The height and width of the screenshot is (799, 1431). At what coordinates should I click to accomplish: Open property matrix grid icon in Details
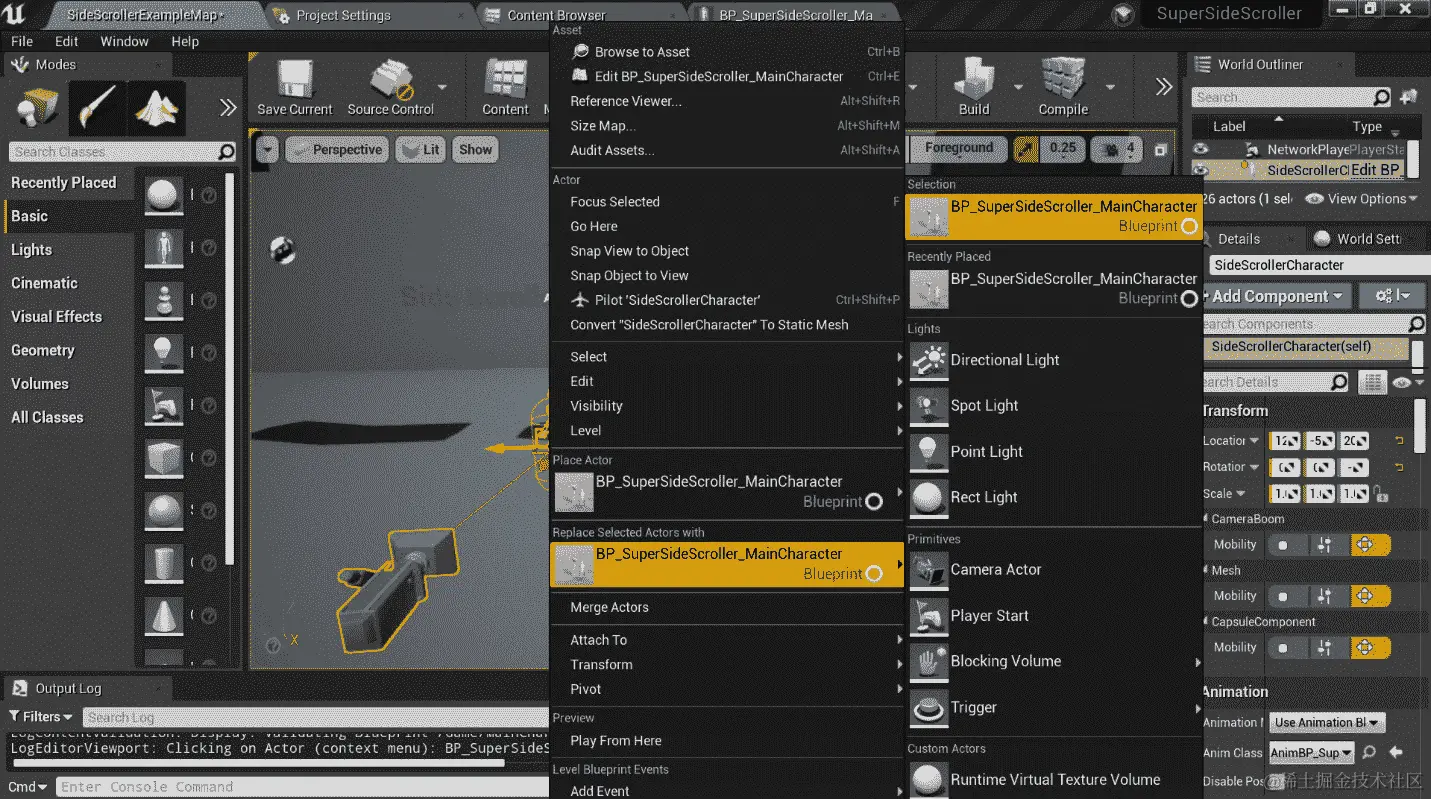1372,382
